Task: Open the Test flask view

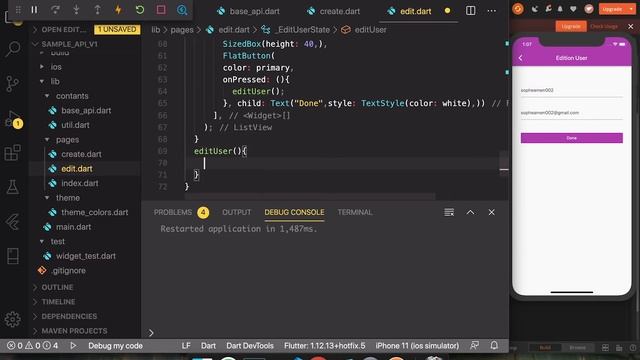Action: [12, 187]
